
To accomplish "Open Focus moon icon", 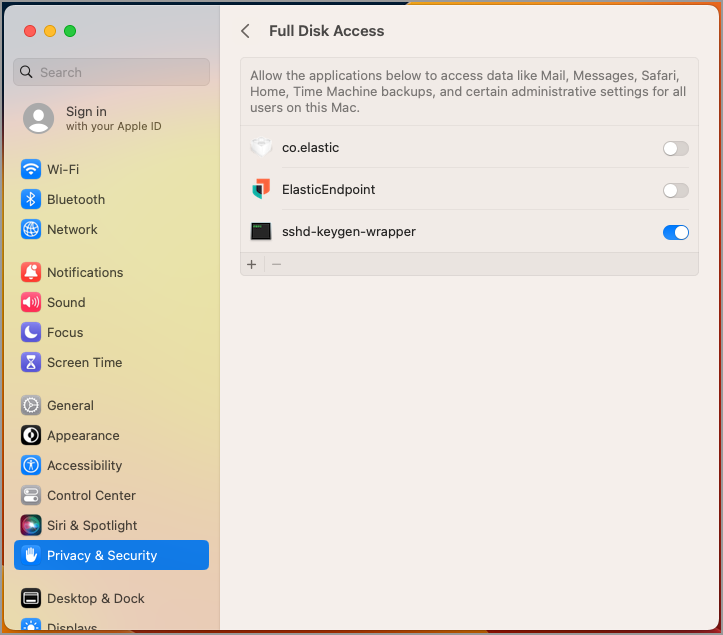I will pos(31,332).
